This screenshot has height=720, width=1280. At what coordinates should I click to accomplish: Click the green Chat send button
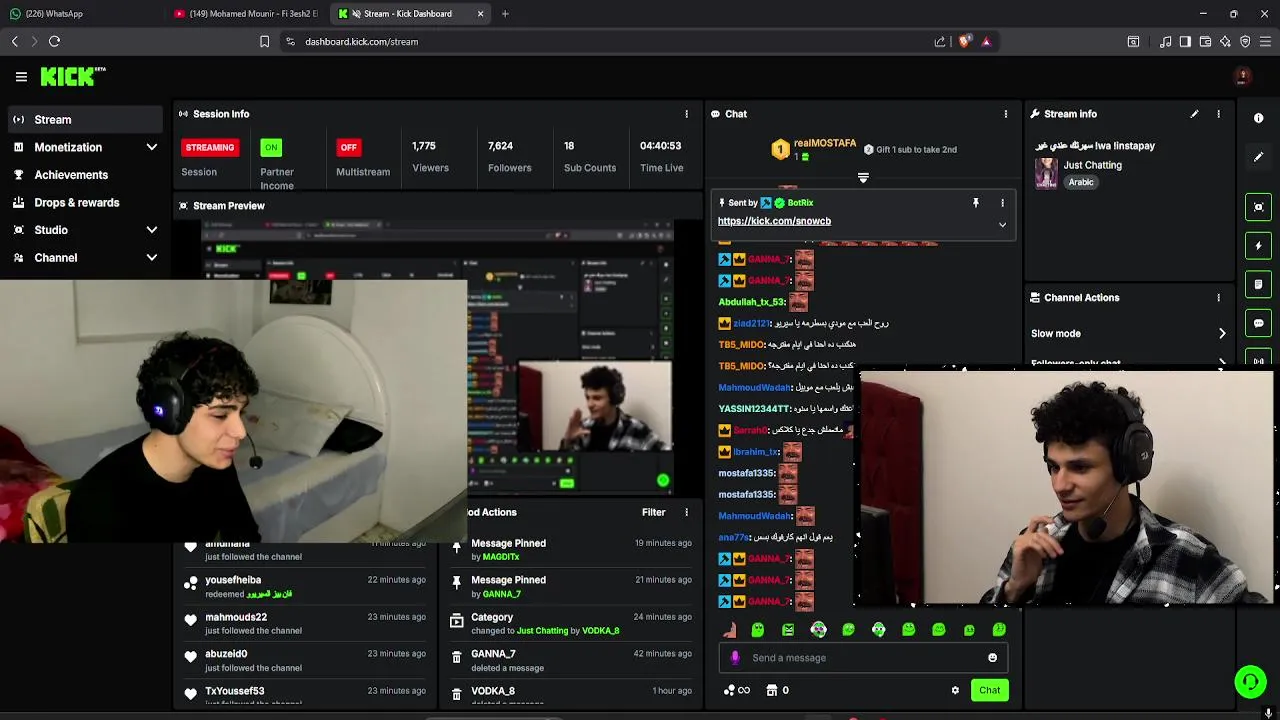[989, 690]
